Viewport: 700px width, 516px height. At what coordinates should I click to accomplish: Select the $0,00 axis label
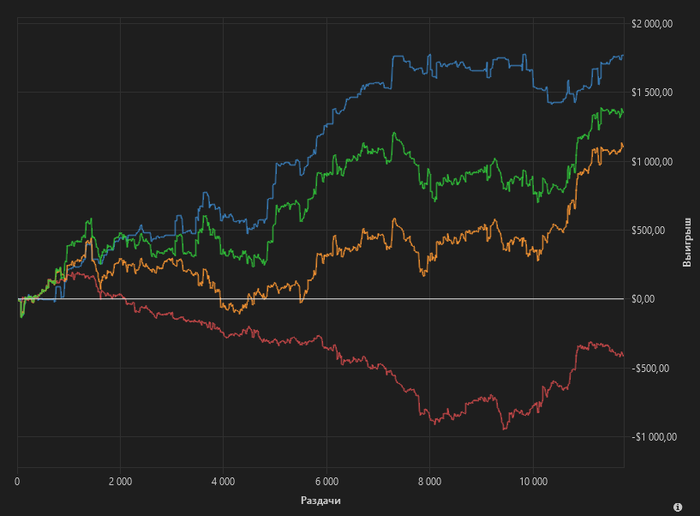coord(644,299)
